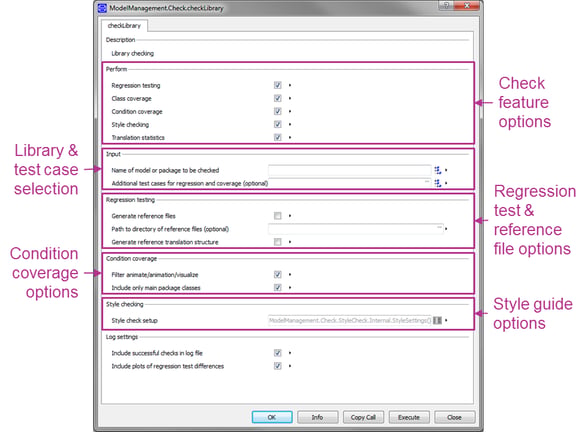Toggle the Condition coverage checkbox under Perform
Image resolution: width=576 pixels, height=432 pixels.
pos(278,111)
